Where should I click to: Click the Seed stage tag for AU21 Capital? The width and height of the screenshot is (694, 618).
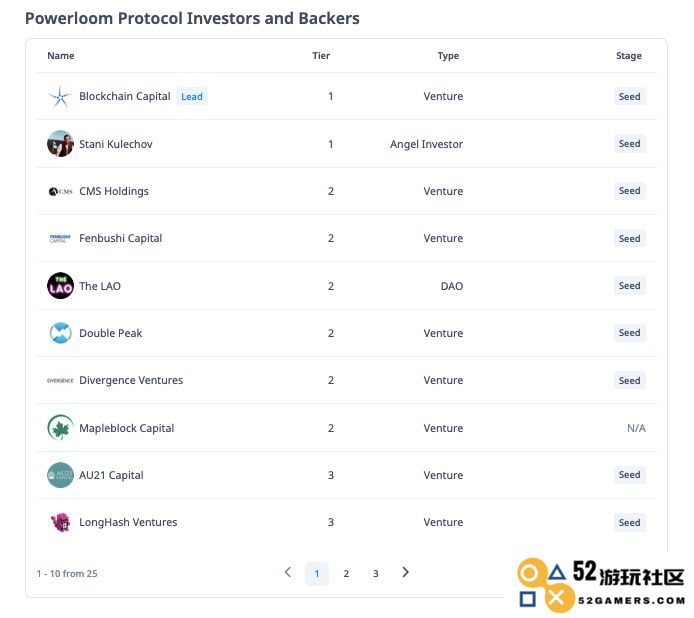[629, 475]
